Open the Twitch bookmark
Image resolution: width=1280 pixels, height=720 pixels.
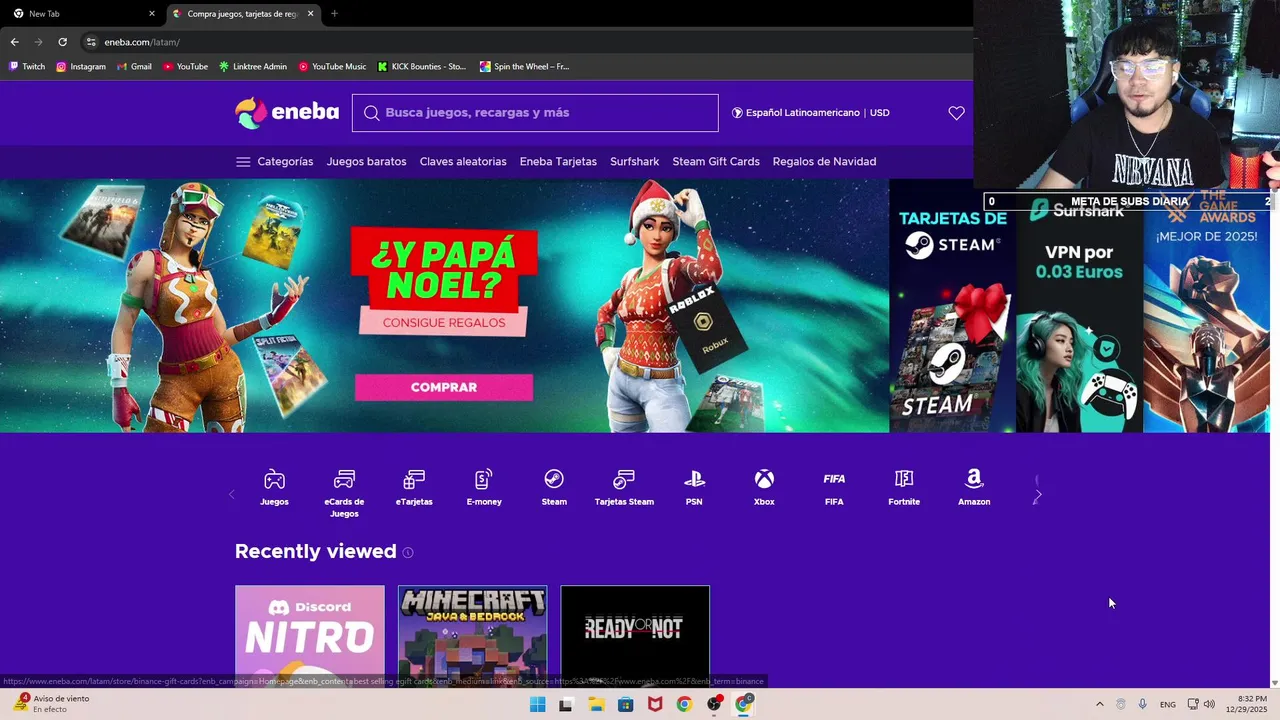coord(27,67)
